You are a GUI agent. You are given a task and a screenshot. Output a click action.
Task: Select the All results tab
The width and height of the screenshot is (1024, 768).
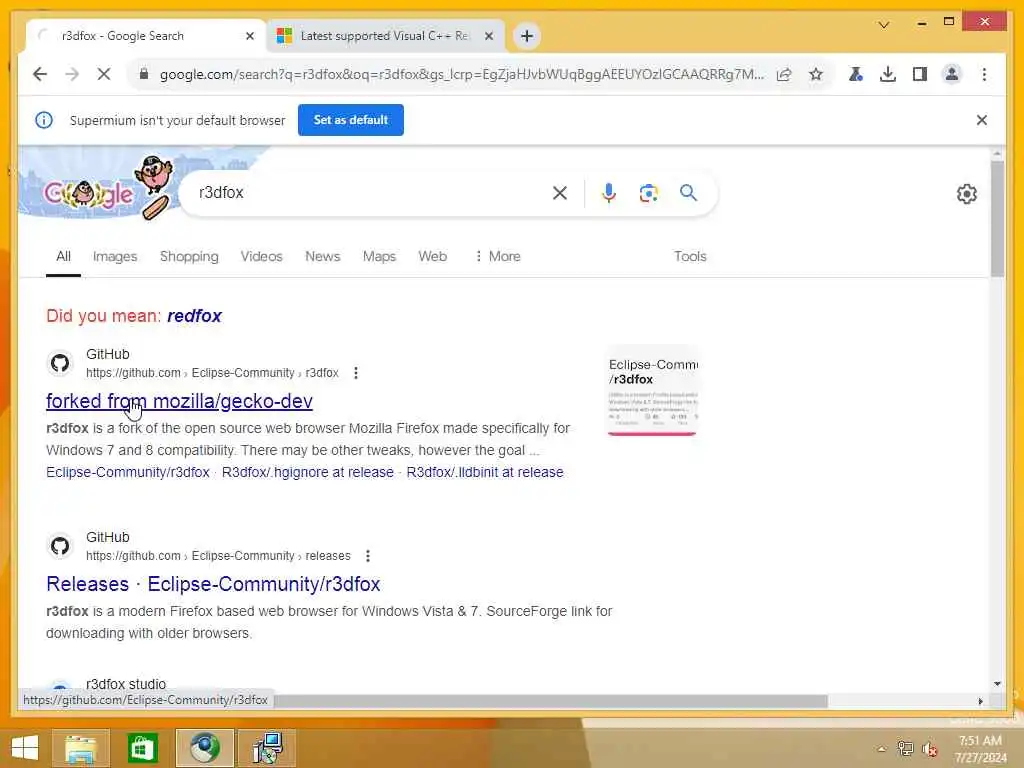pyautogui.click(x=63, y=257)
